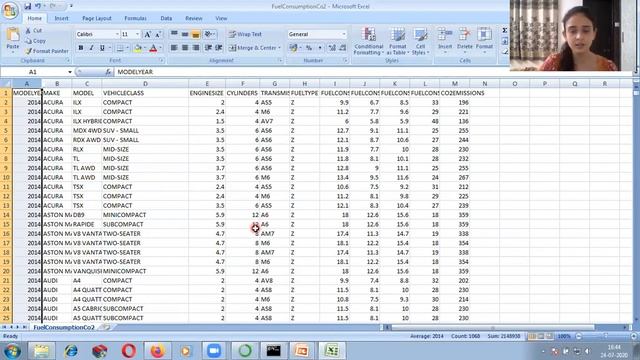Toggle Bold formatting

81,48
